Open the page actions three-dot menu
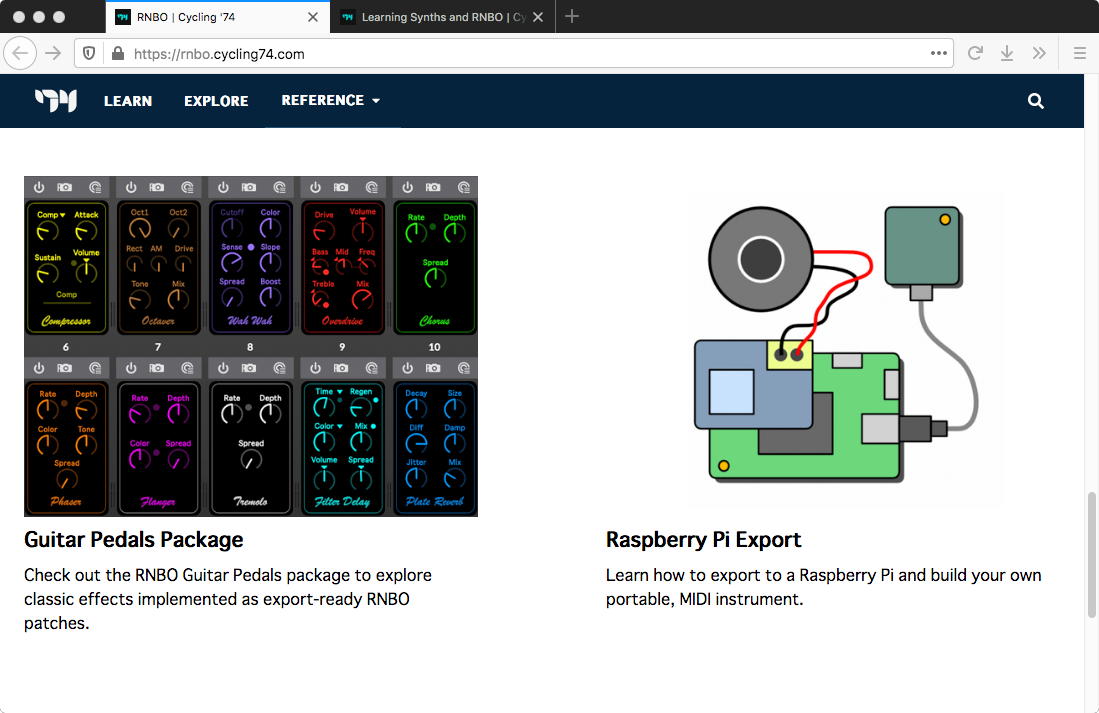The width and height of the screenshot is (1099, 713). click(x=938, y=53)
